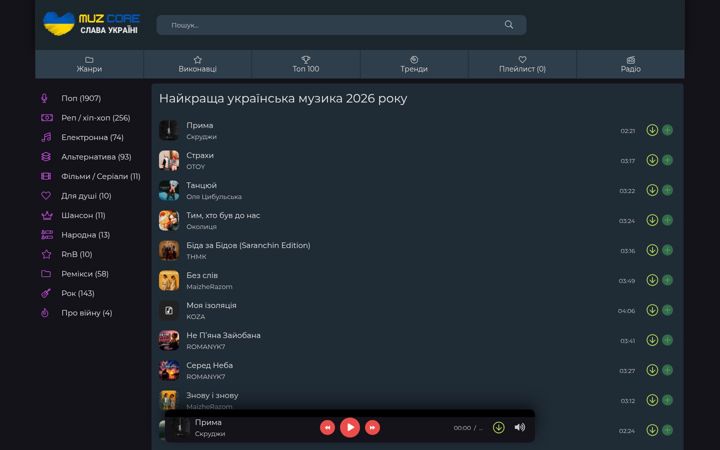Click the artist name Окопиця
Image resolution: width=720 pixels, height=450 pixels.
tap(201, 227)
